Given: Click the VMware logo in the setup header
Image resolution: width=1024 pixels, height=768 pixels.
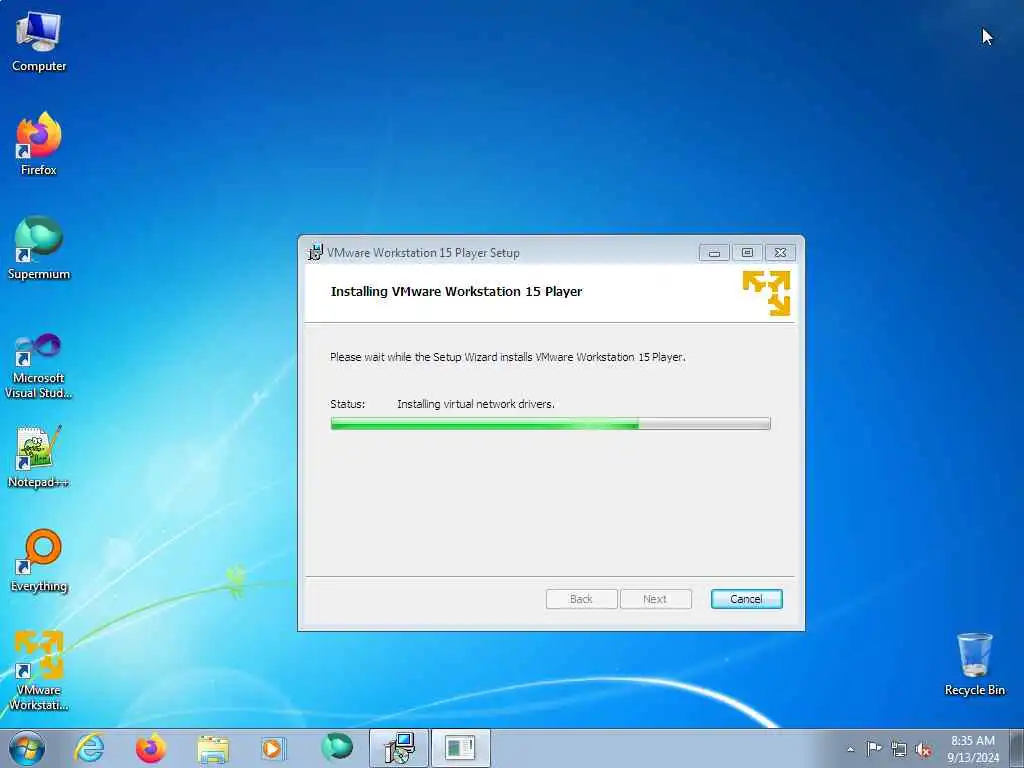Looking at the screenshot, I should tap(766, 293).
